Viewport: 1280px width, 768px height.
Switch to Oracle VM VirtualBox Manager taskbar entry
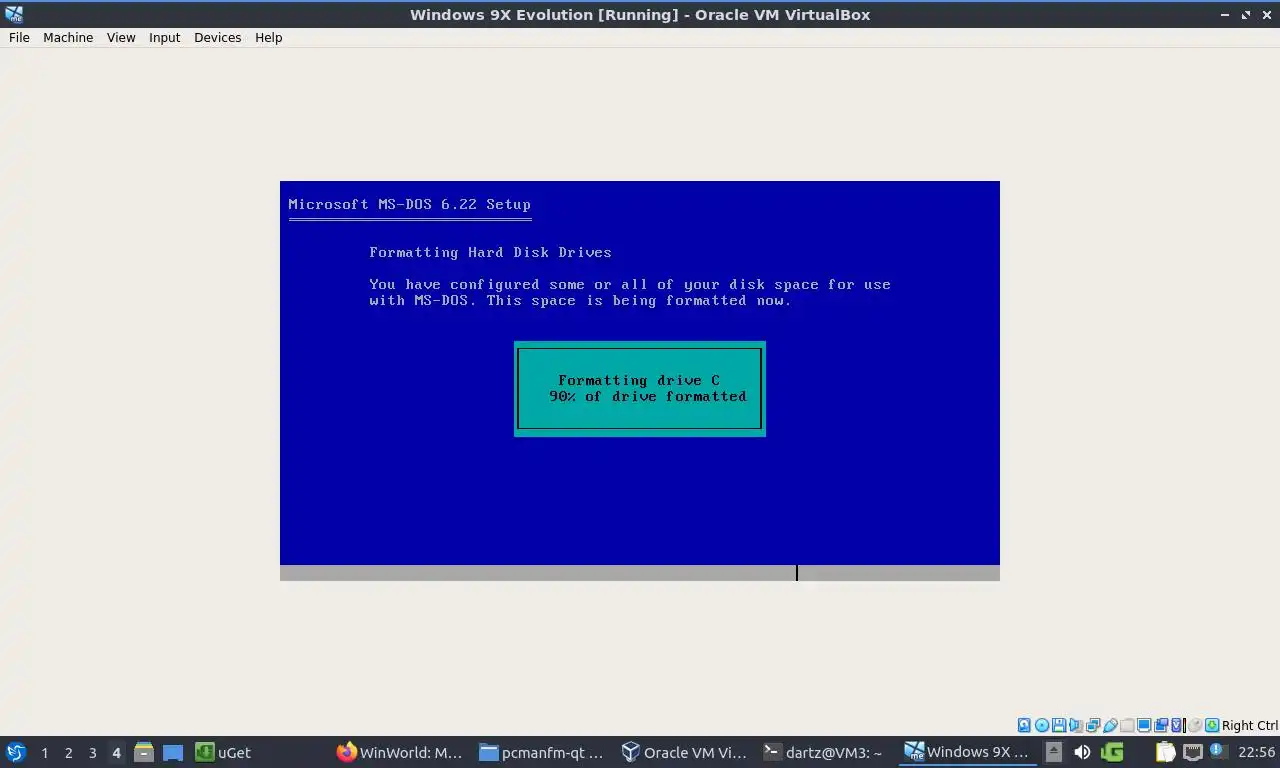coord(684,752)
